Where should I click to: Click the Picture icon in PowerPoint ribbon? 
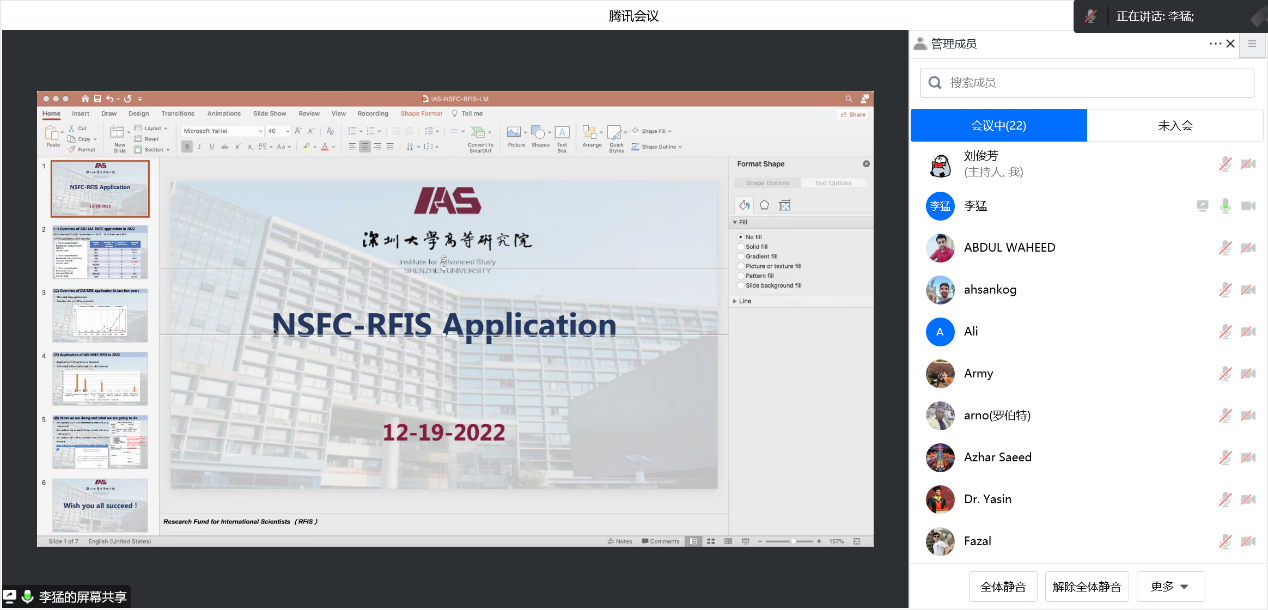tap(515, 135)
